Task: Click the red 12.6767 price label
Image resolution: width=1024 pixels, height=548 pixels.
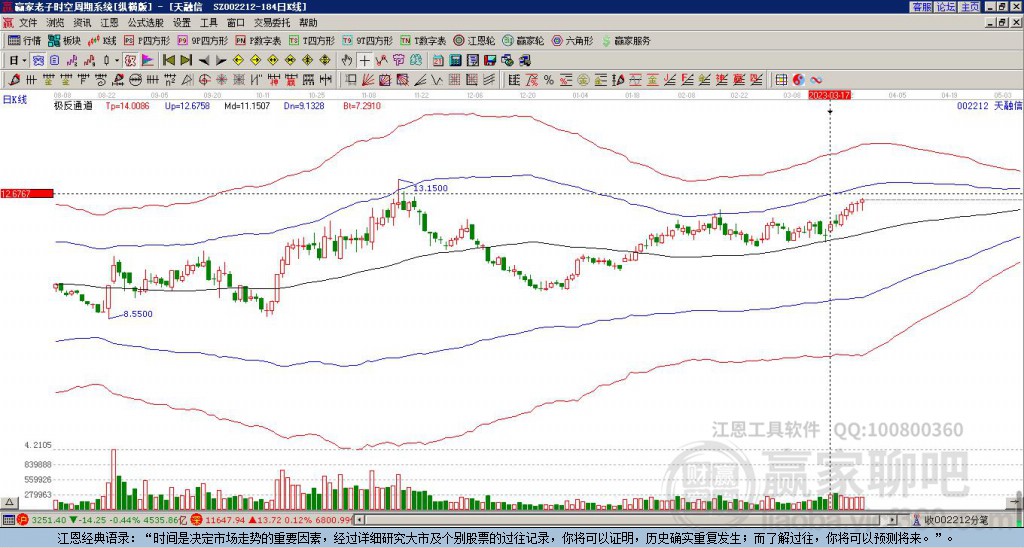Action: coord(27,193)
